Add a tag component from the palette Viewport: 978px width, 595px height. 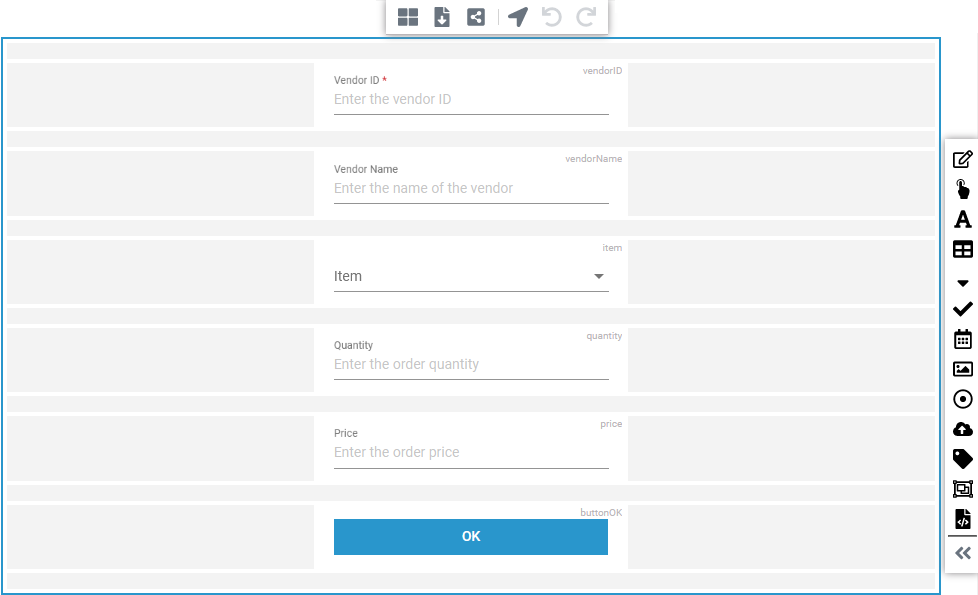click(962, 458)
